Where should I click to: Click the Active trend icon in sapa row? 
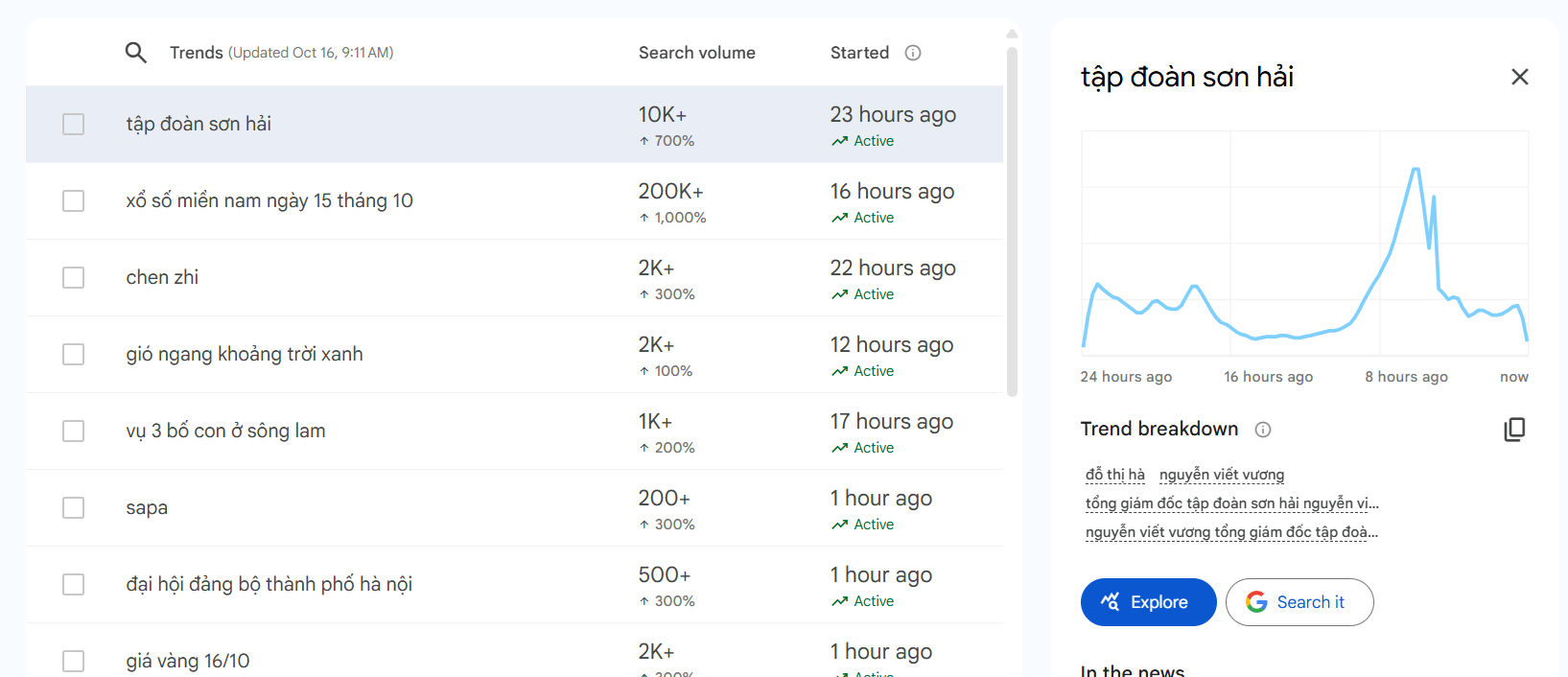(x=840, y=525)
